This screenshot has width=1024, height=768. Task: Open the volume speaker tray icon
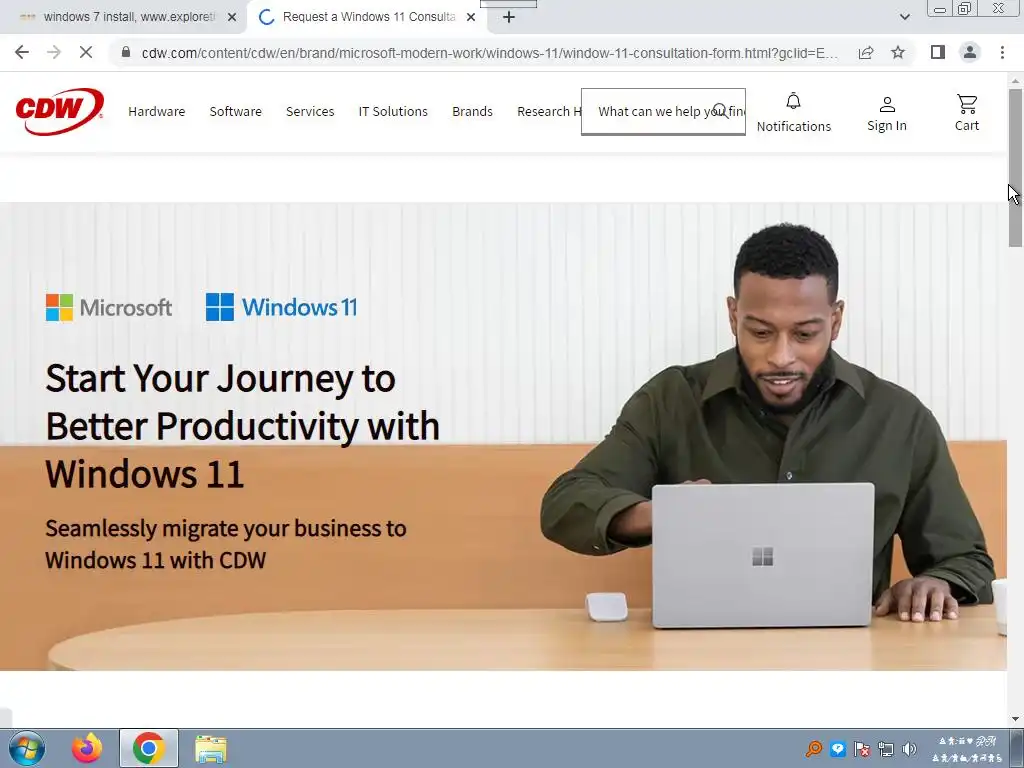click(x=909, y=749)
